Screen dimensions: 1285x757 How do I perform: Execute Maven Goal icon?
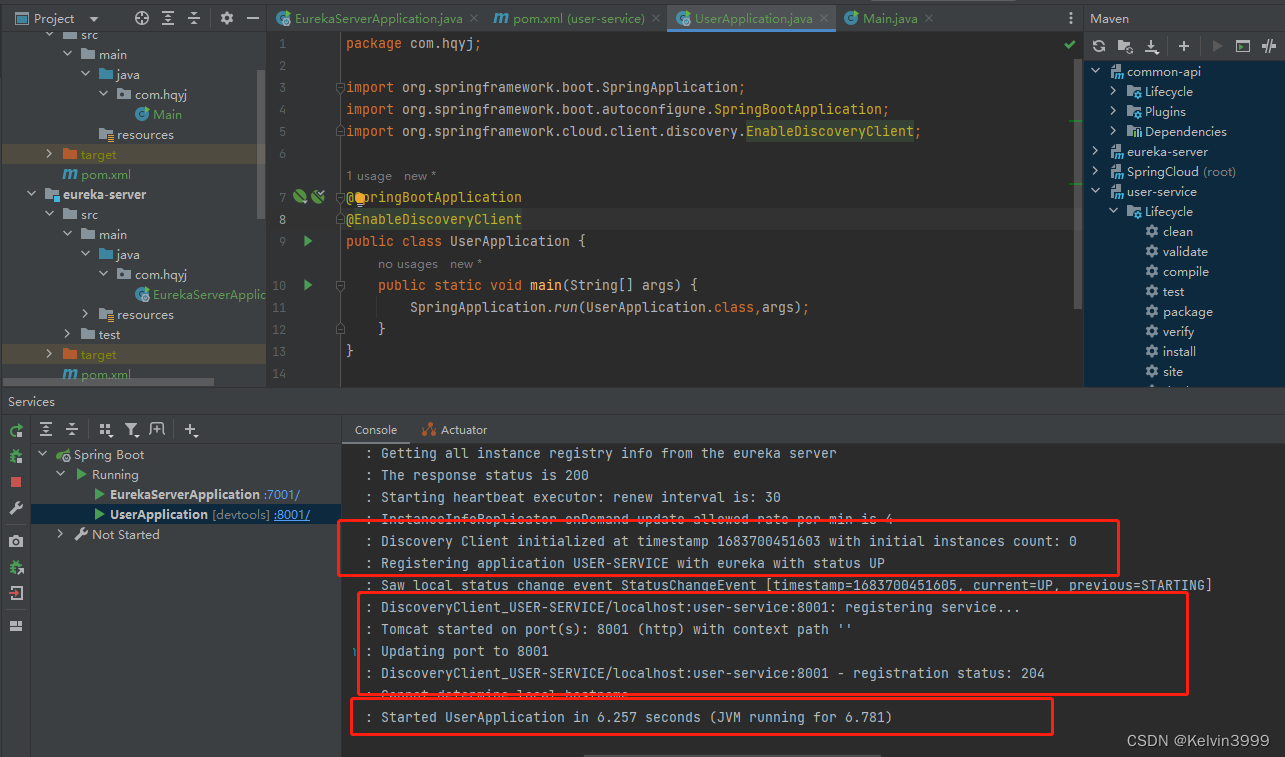click(1243, 46)
